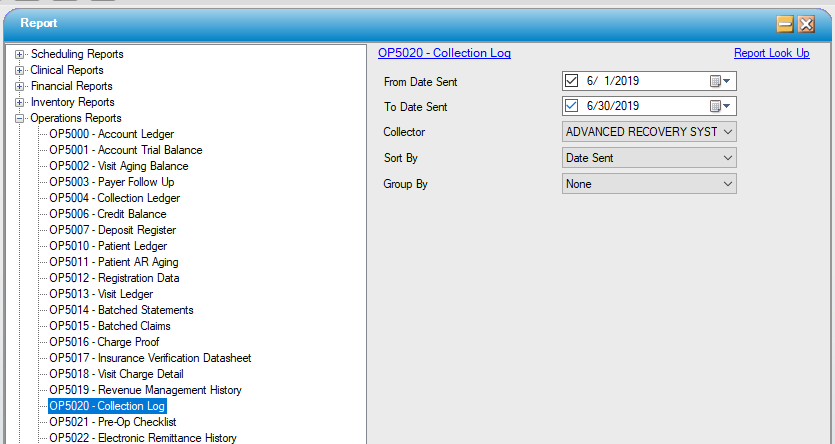Screen dimensions: 835x444
Task: Expand the Clinical Reports node
Action: pyautogui.click(x=20, y=70)
